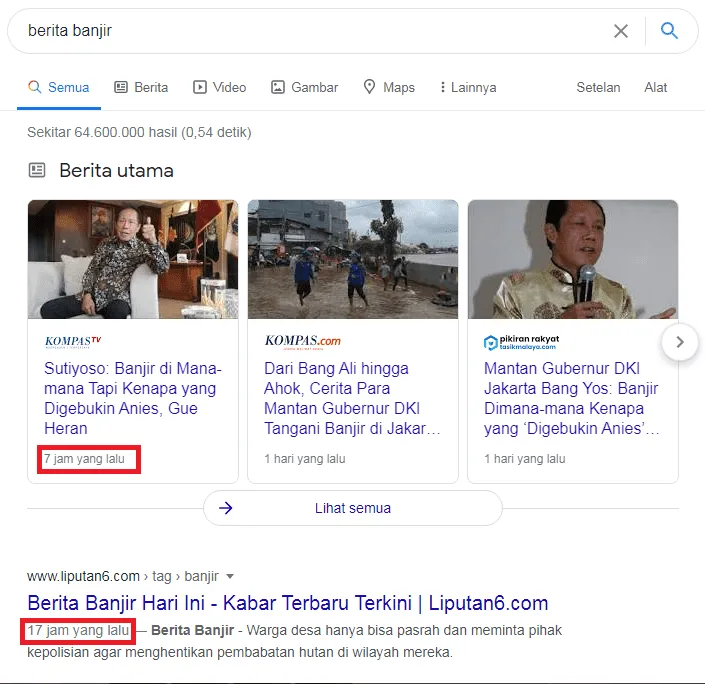Viewport: 705px width, 684px height.
Task: Switch to the Semua tab
Action: point(59,87)
